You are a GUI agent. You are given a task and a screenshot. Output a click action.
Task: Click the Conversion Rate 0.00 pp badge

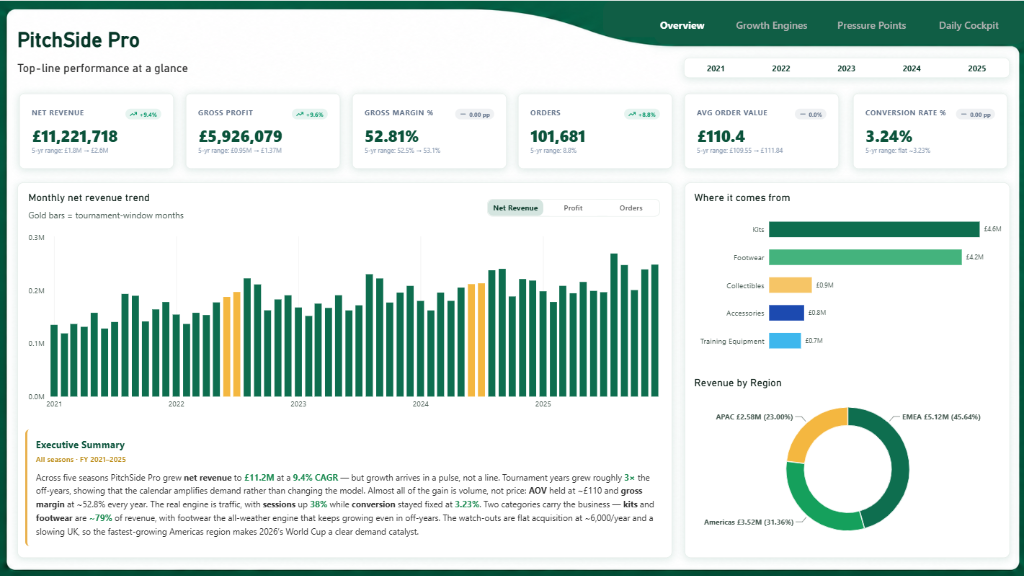[976, 114]
